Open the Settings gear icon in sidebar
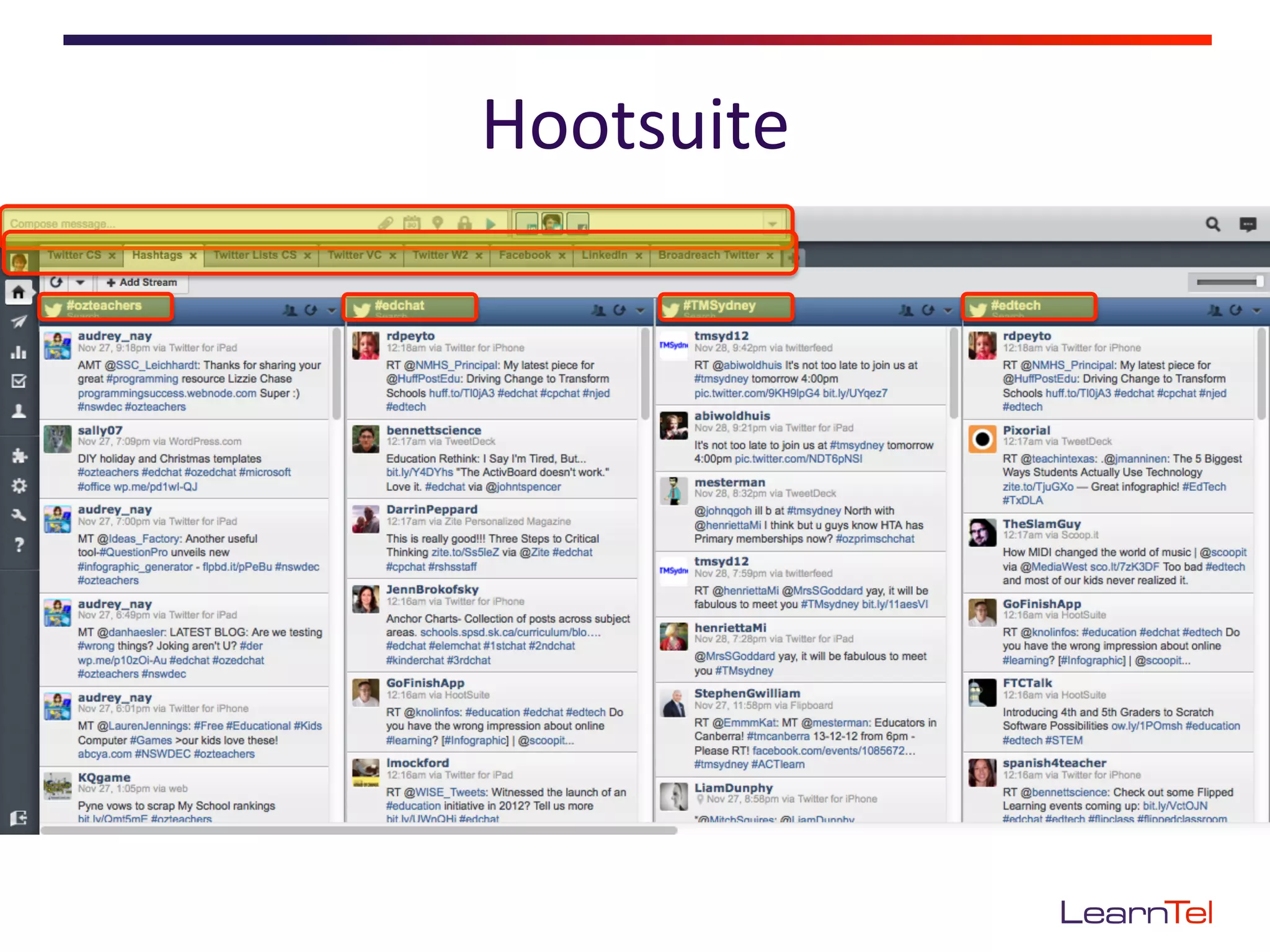Viewport: 1270px width, 952px height. [x=19, y=485]
